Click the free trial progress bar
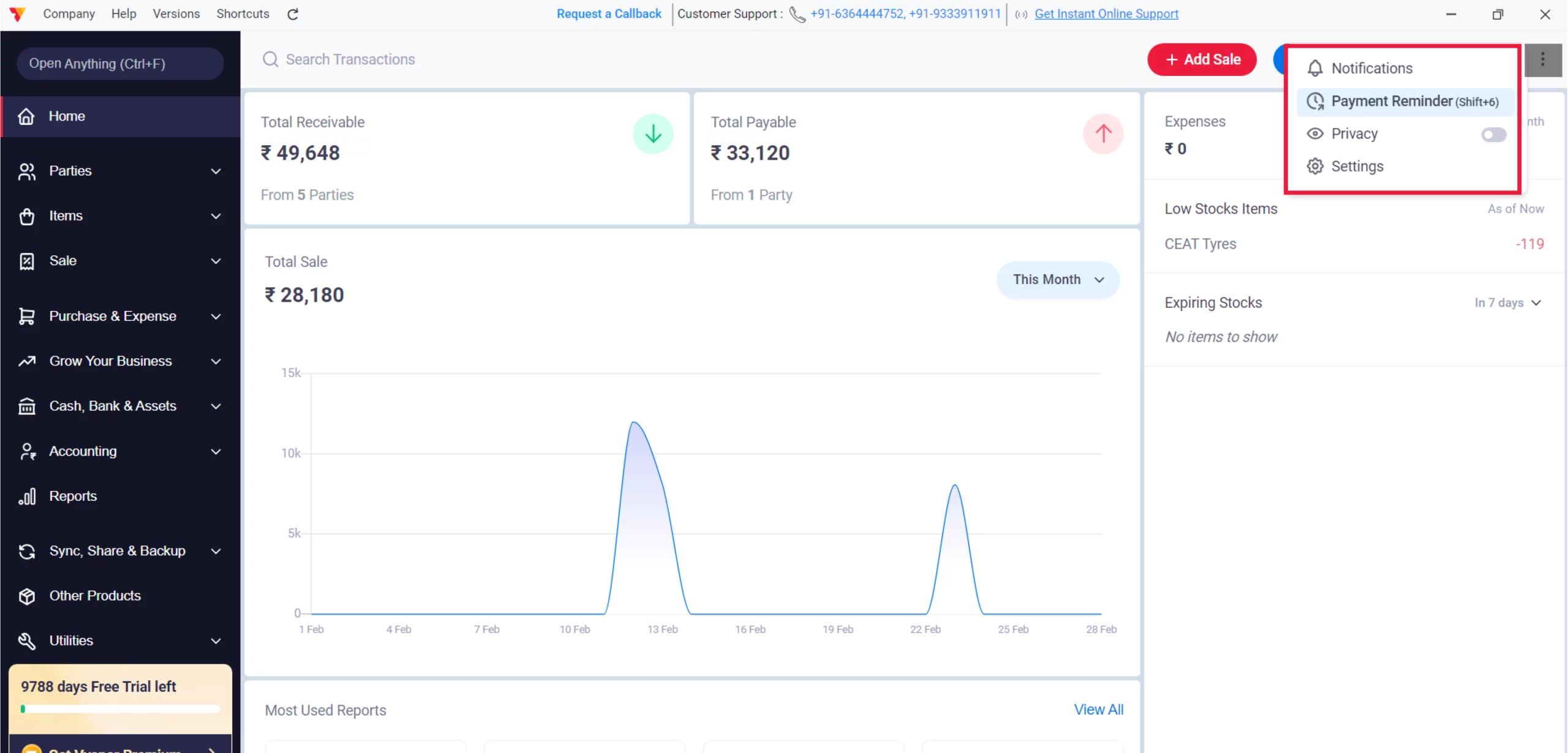Viewport: 1568px width, 753px height. [120, 709]
